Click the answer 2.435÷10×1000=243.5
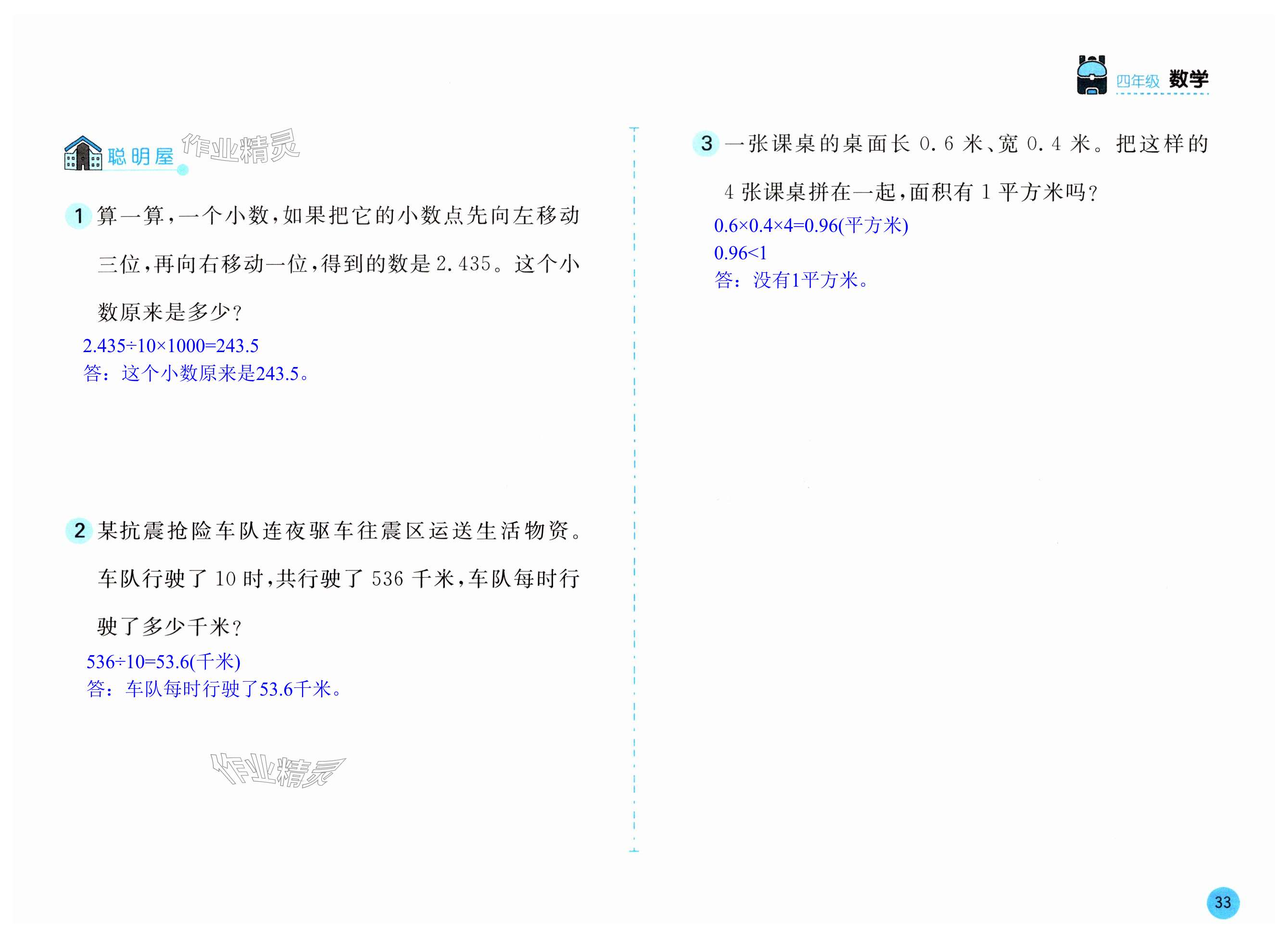 coord(170,345)
